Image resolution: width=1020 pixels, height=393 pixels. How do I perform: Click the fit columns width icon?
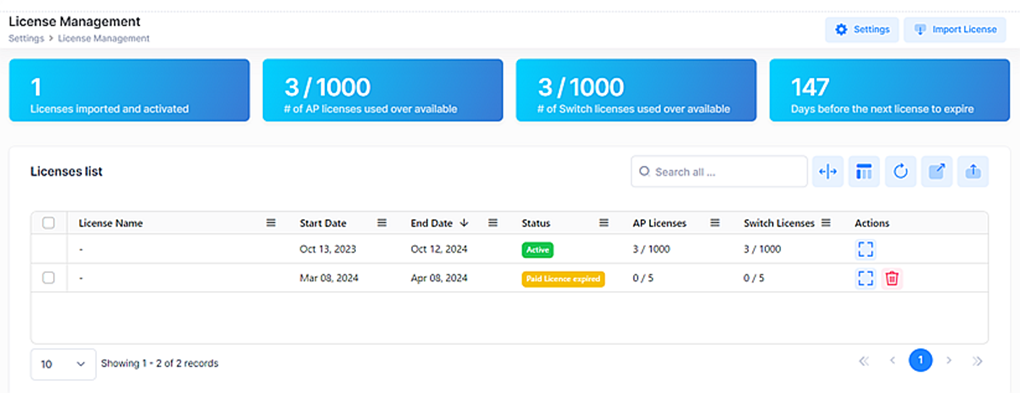(827, 172)
